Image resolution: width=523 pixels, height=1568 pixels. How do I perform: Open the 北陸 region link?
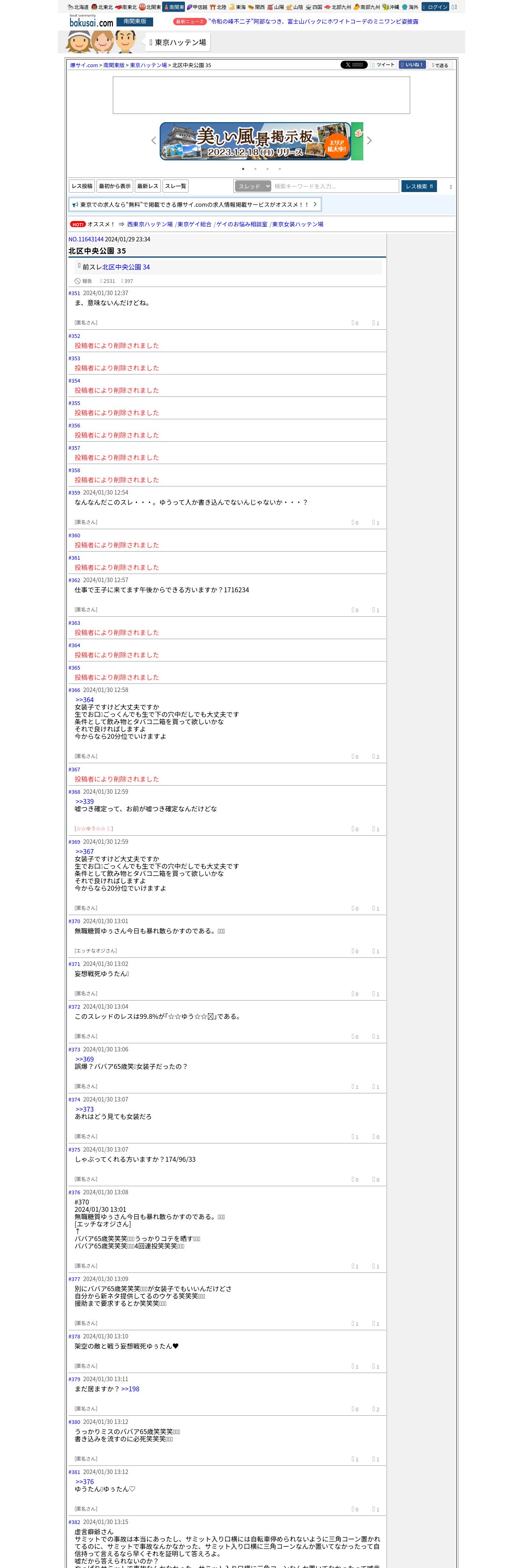pyautogui.click(x=218, y=7)
